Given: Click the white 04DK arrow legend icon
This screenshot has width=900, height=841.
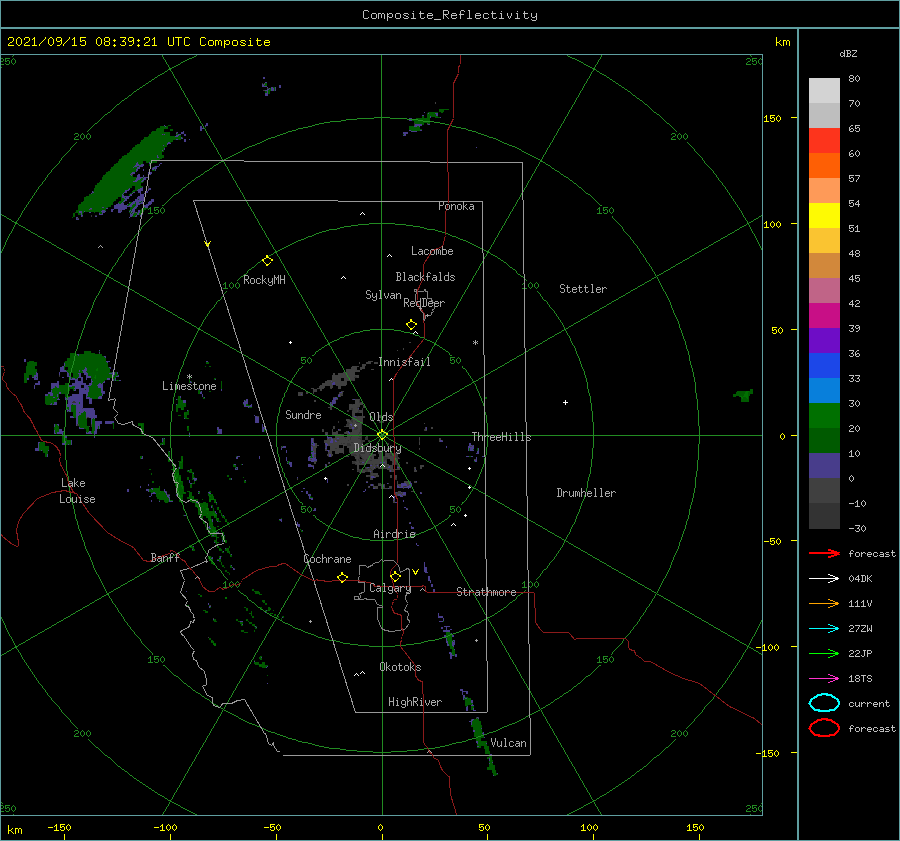Looking at the screenshot, I should coord(824,578).
